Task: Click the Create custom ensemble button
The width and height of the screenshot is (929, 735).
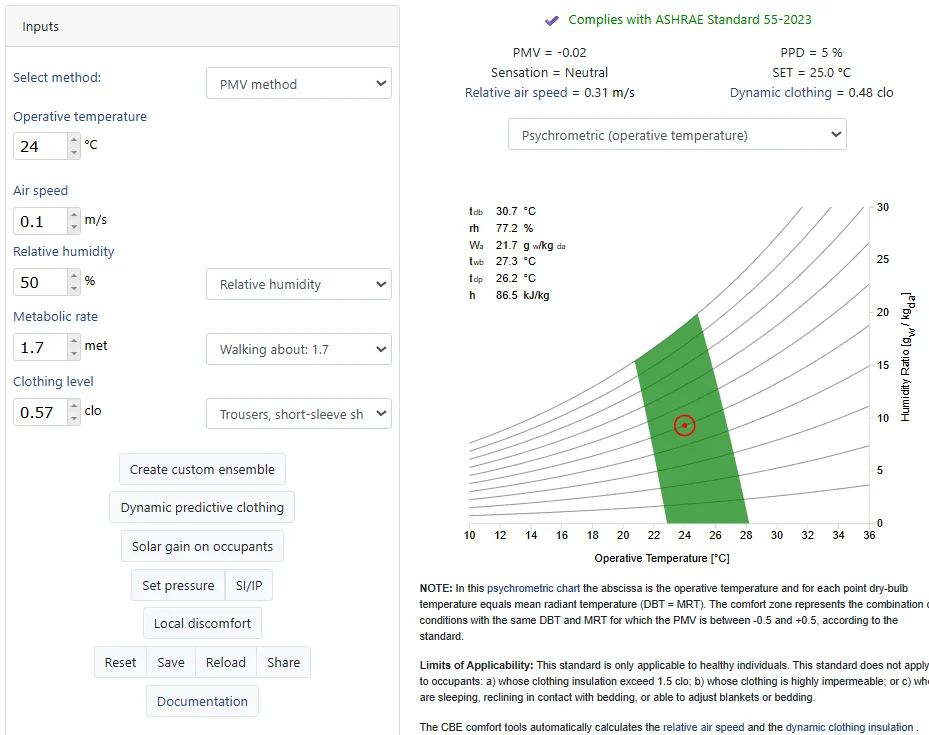Action: 202,469
